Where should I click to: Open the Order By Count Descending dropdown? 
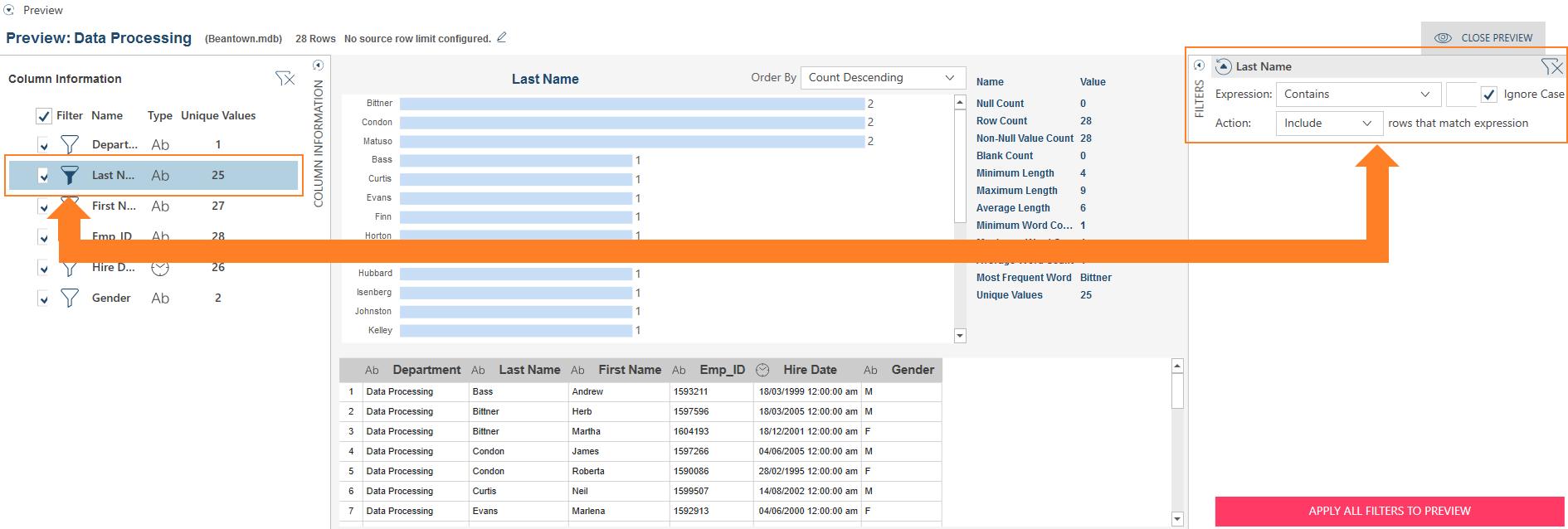click(x=882, y=78)
